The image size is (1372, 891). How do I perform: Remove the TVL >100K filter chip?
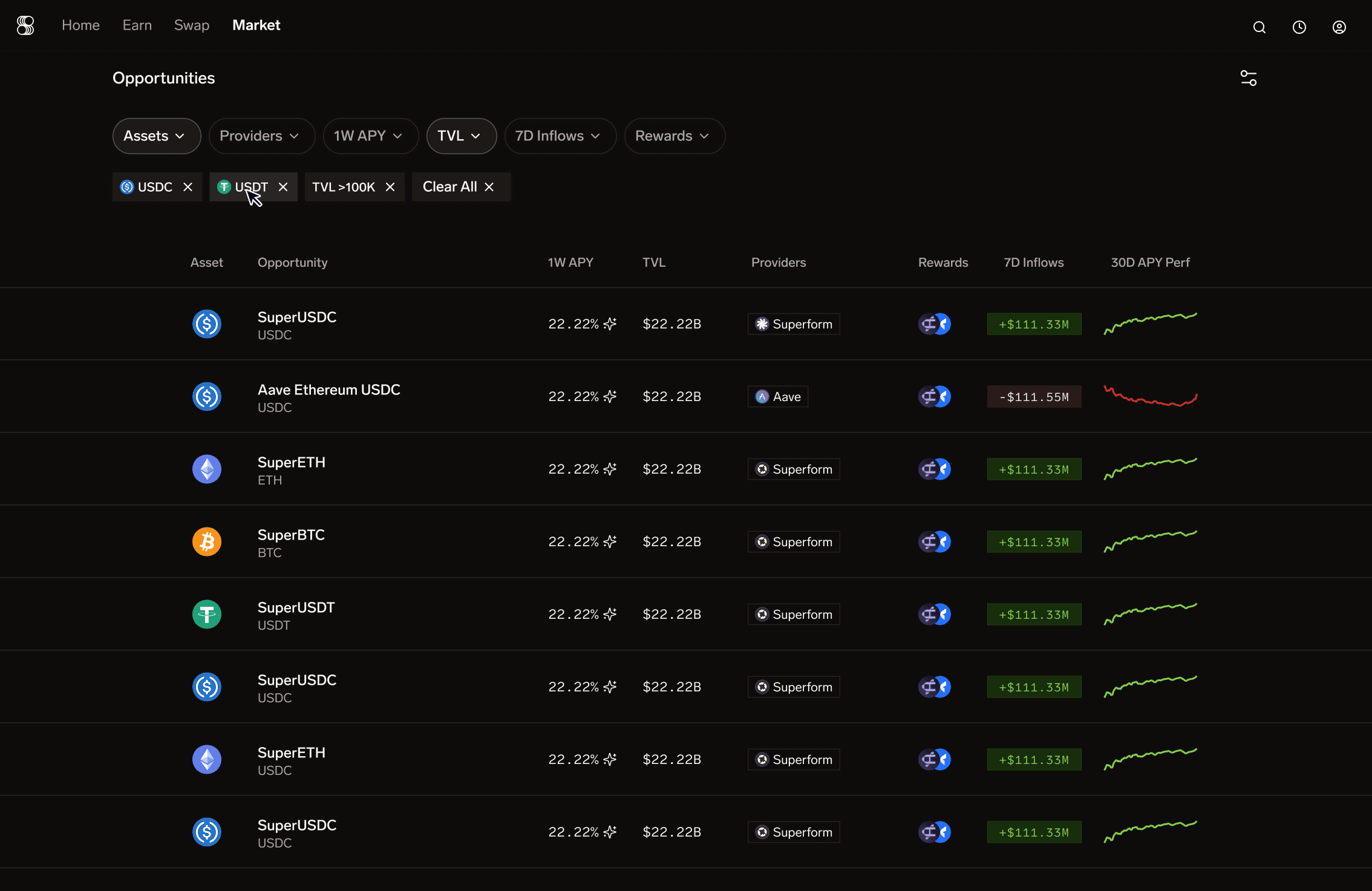tap(390, 187)
